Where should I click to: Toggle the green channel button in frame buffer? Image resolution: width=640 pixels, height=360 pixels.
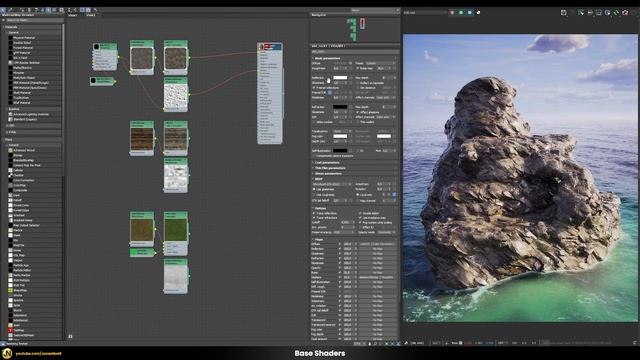pos(461,13)
